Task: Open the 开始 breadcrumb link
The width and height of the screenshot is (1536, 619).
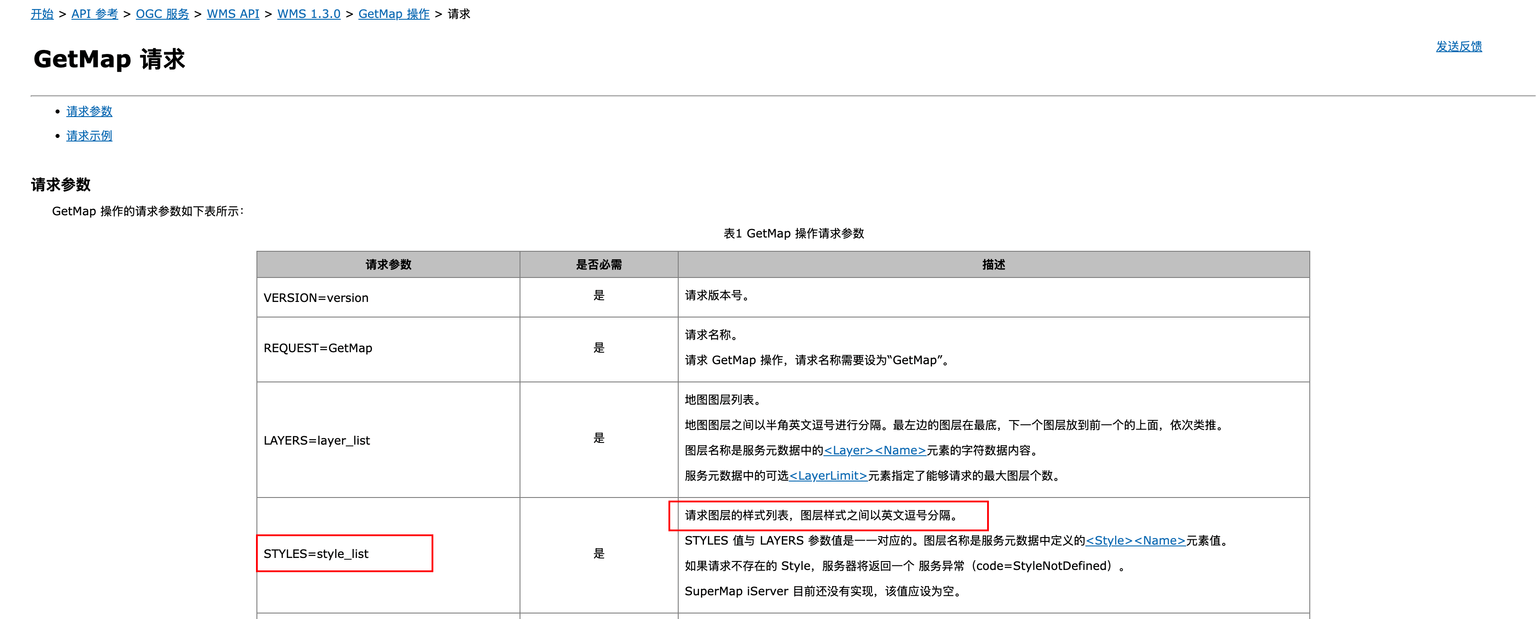Action: (x=42, y=14)
